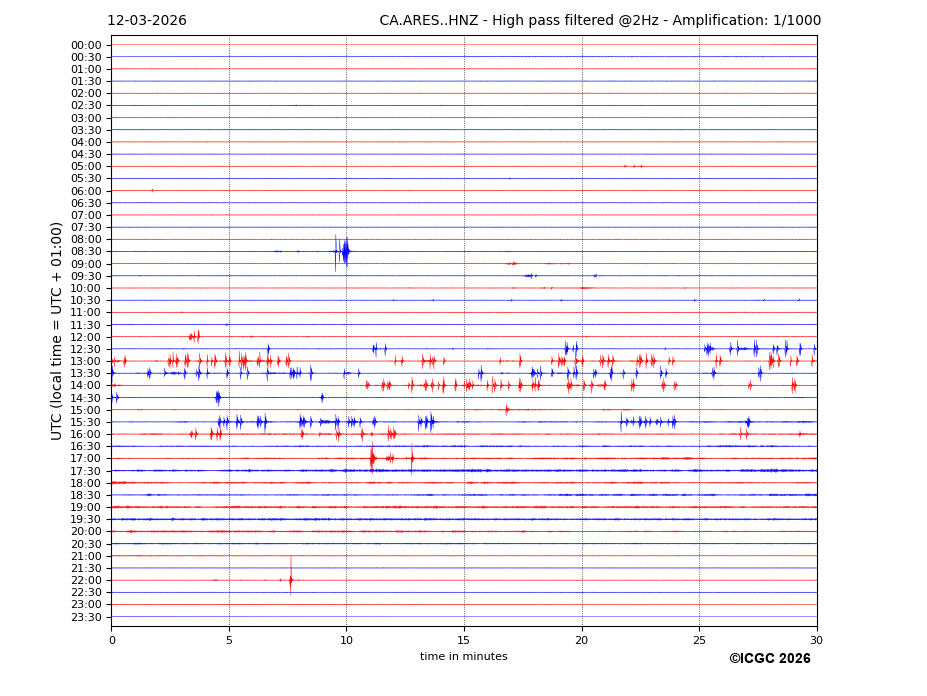
Task: Select the blue event on the 14:30 trace near minute 5
Action: click(218, 398)
